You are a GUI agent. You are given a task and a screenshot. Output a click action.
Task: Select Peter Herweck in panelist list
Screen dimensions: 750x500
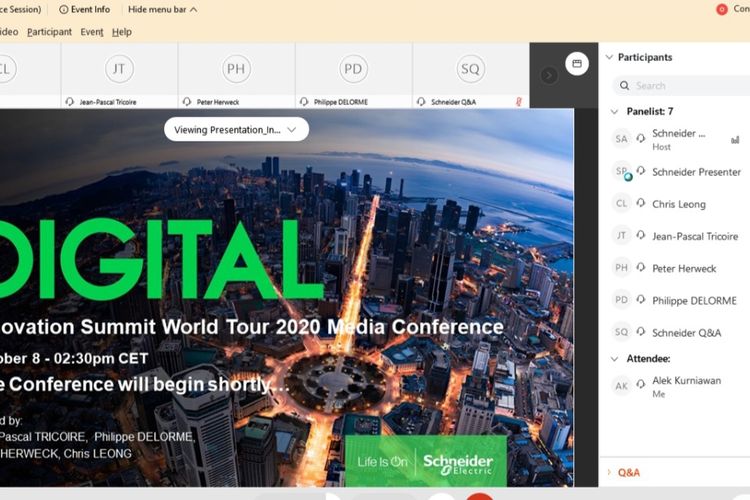click(x=675, y=268)
